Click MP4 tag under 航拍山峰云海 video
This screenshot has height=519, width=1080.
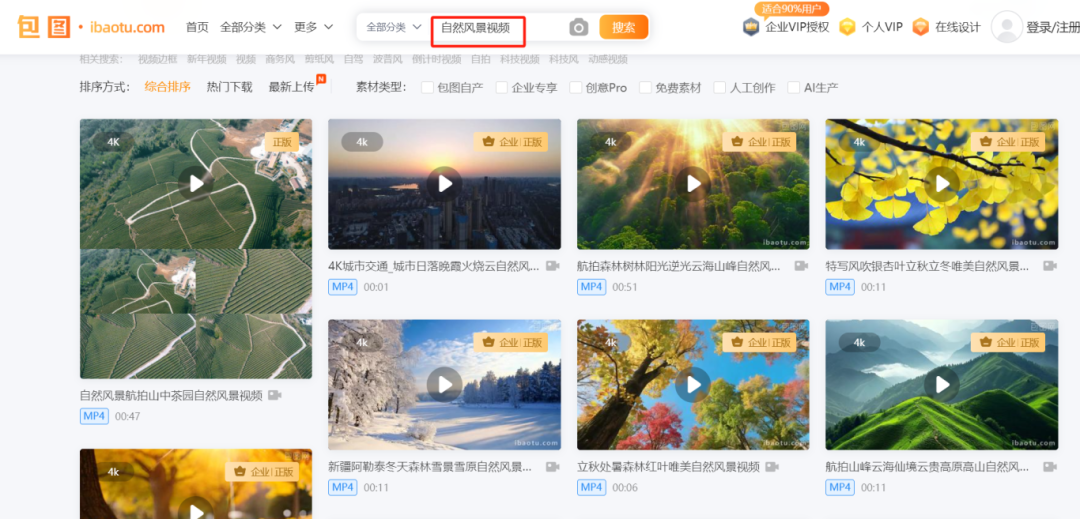tap(840, 487)
